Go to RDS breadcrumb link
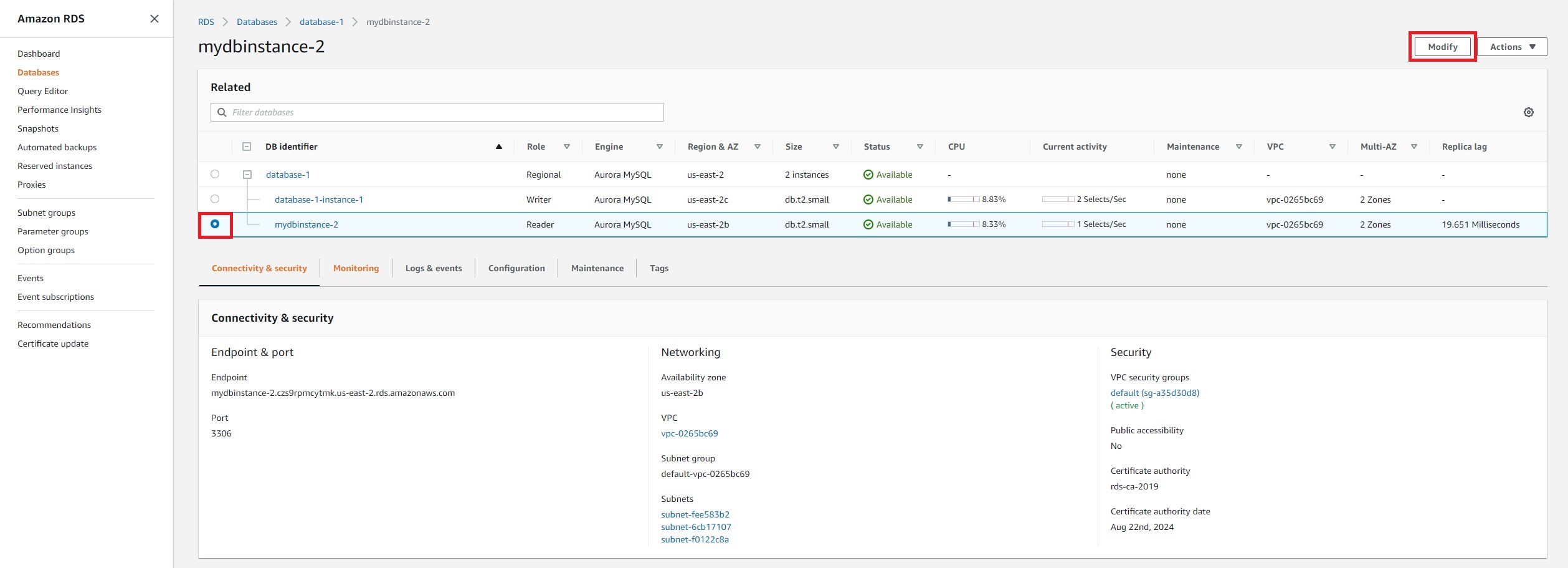Viewport: 1568px width, 568px height. [206, 22]
